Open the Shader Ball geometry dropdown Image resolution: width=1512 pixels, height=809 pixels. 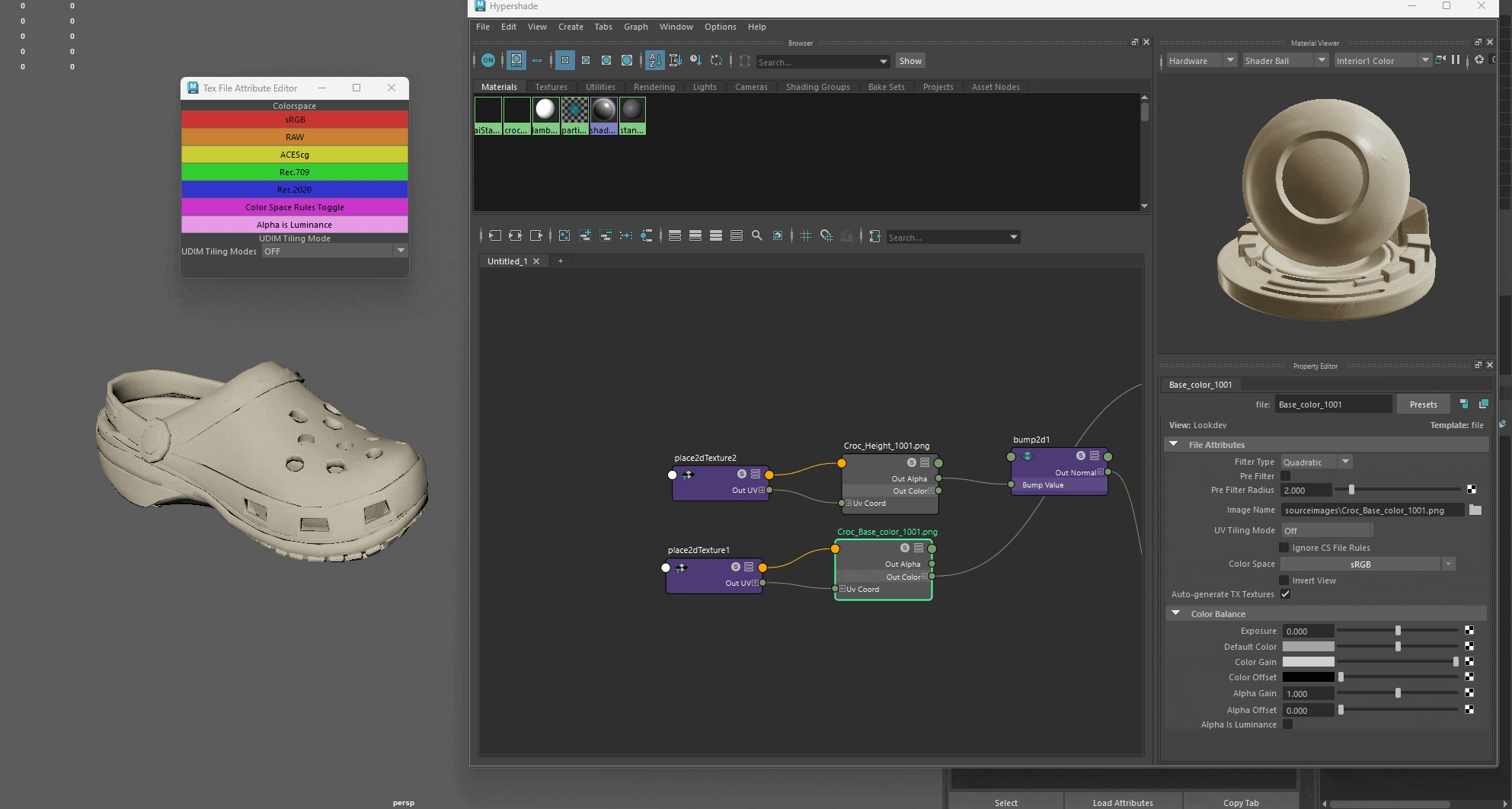[1285, 61]
